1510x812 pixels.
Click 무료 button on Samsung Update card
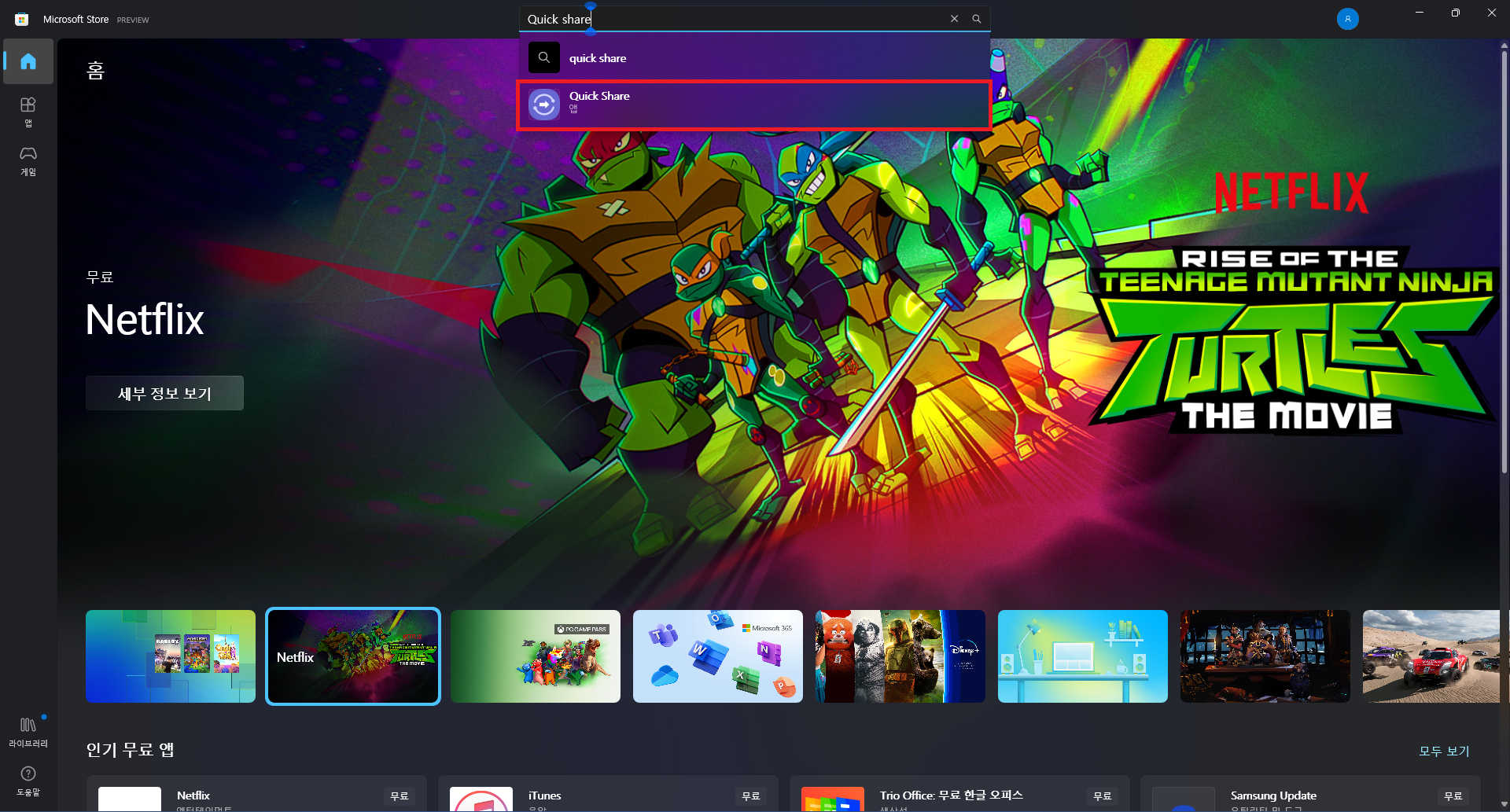tap(1453, 796)
